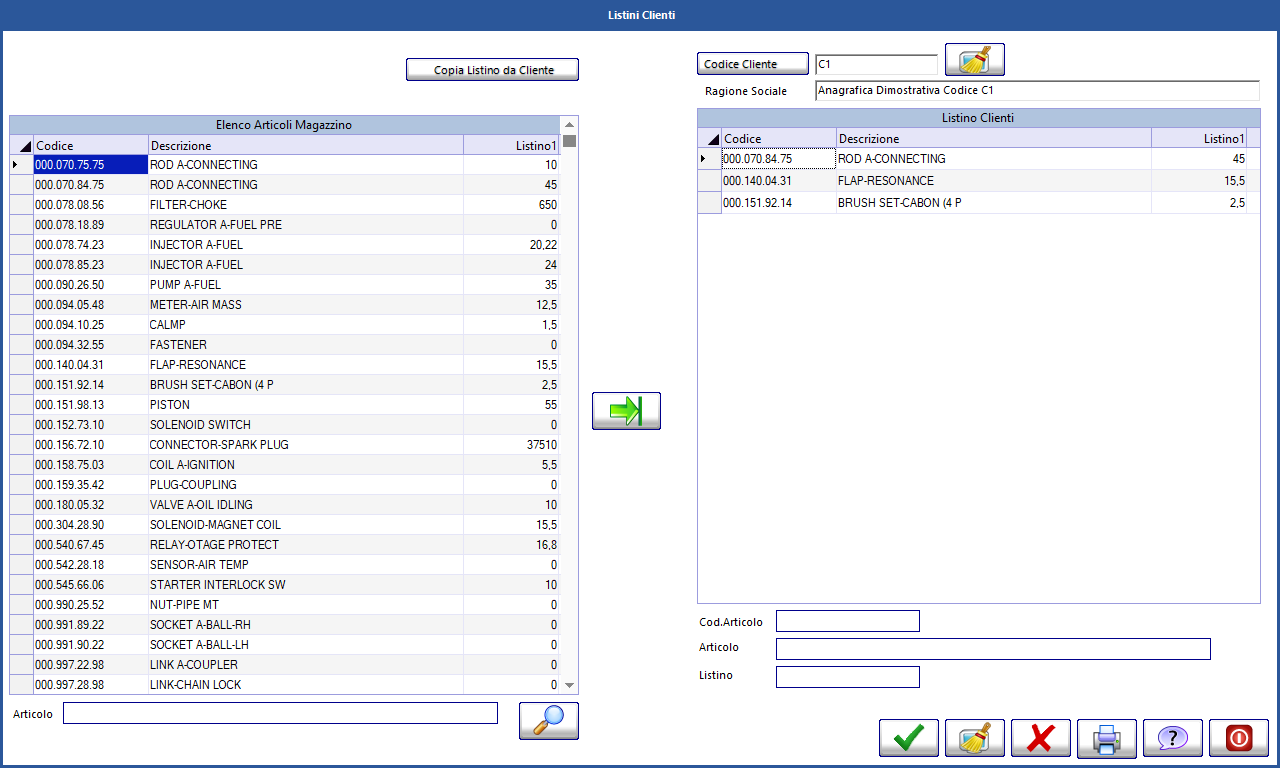Open help with the question mark button
1280x768 pixels.
1172,738
